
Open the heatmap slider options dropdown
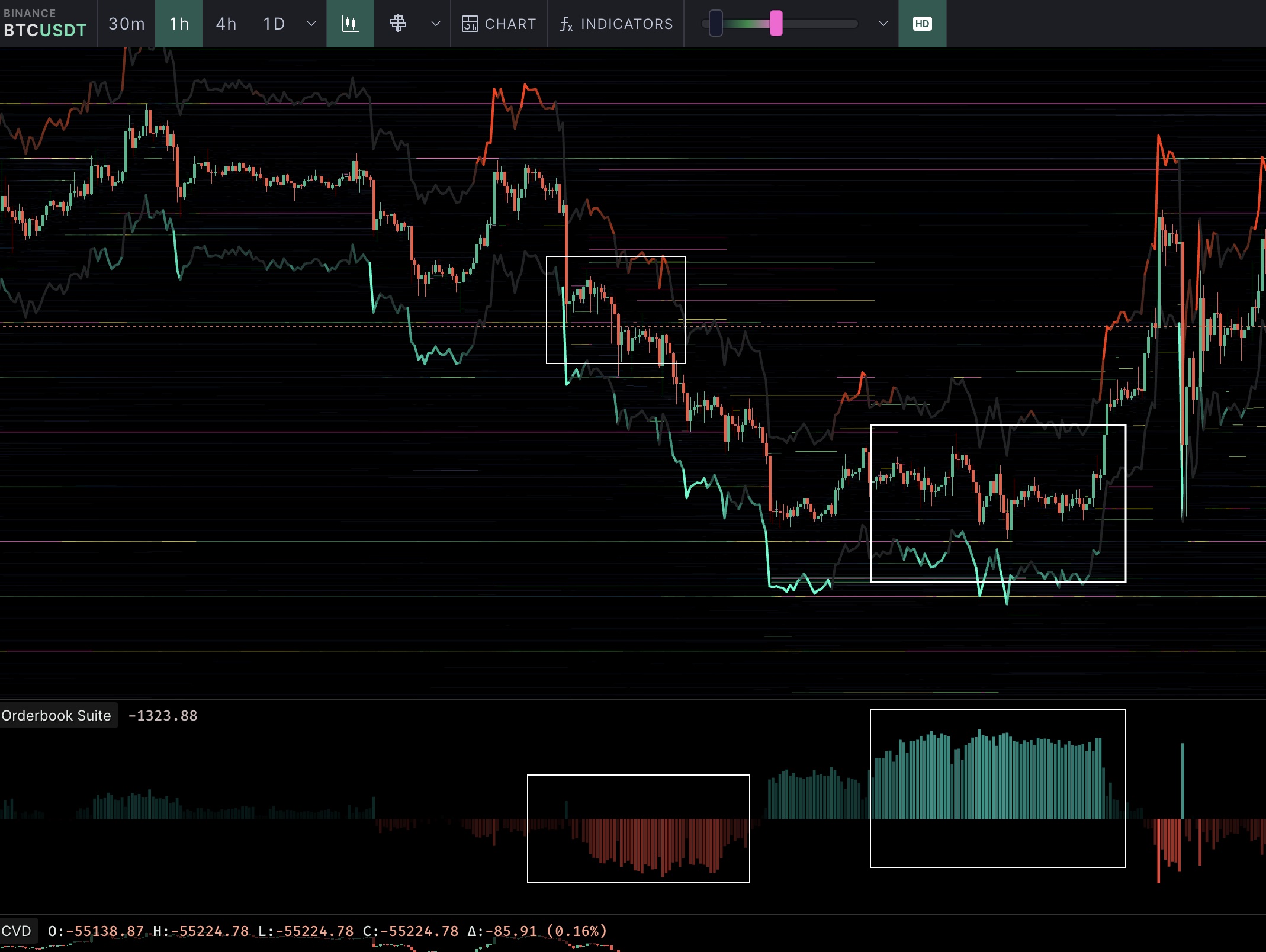883,24
